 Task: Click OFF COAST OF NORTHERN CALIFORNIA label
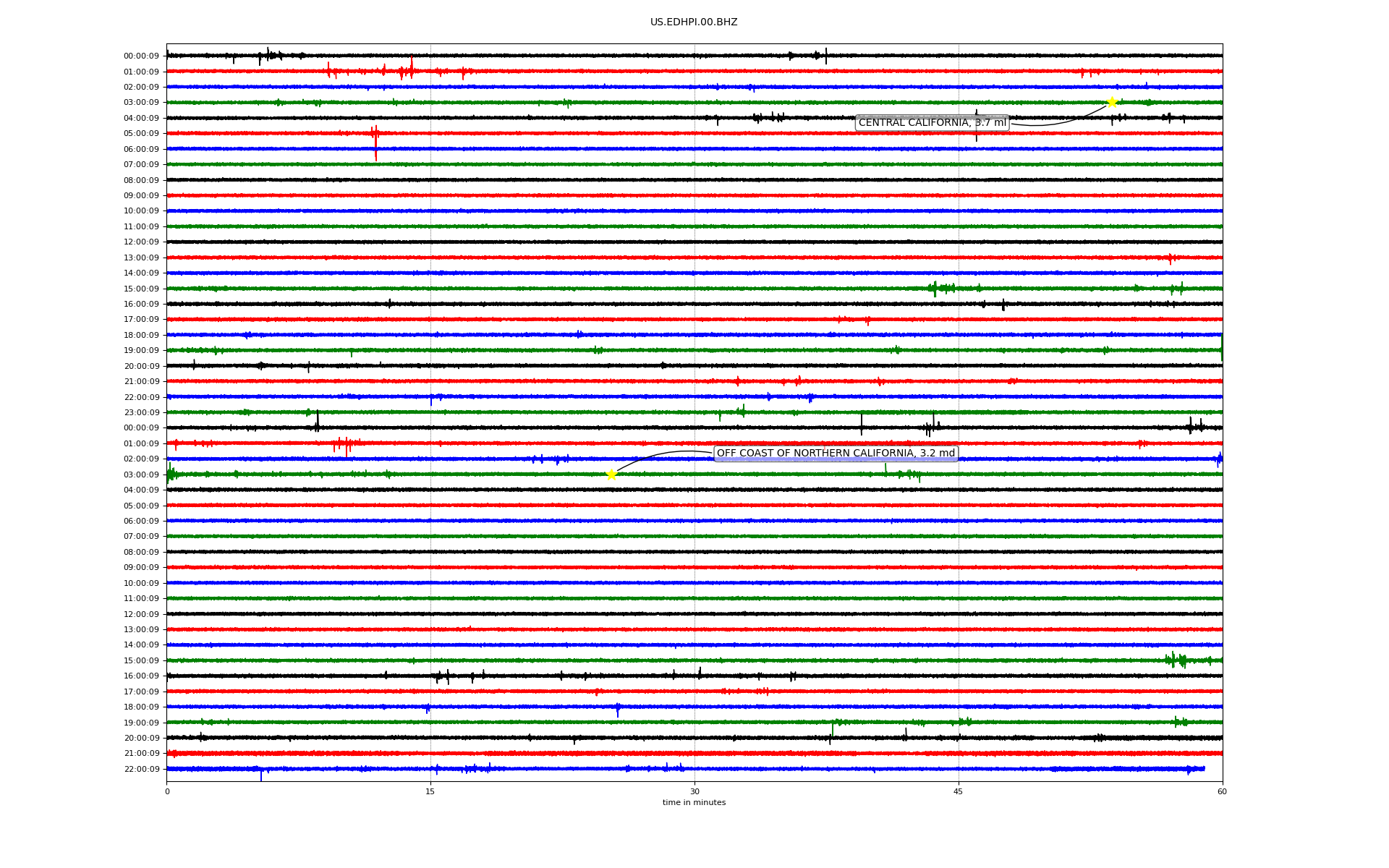(x=836, y=454)
